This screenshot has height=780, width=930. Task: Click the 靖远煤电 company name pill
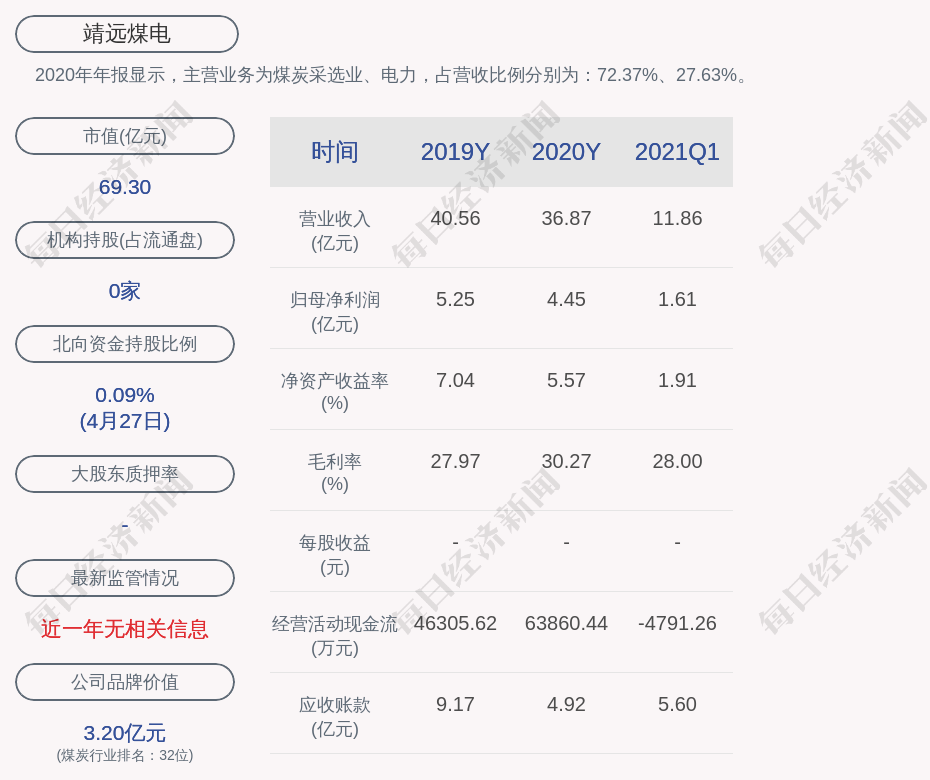pyautogui.click(x=126, y=34)
